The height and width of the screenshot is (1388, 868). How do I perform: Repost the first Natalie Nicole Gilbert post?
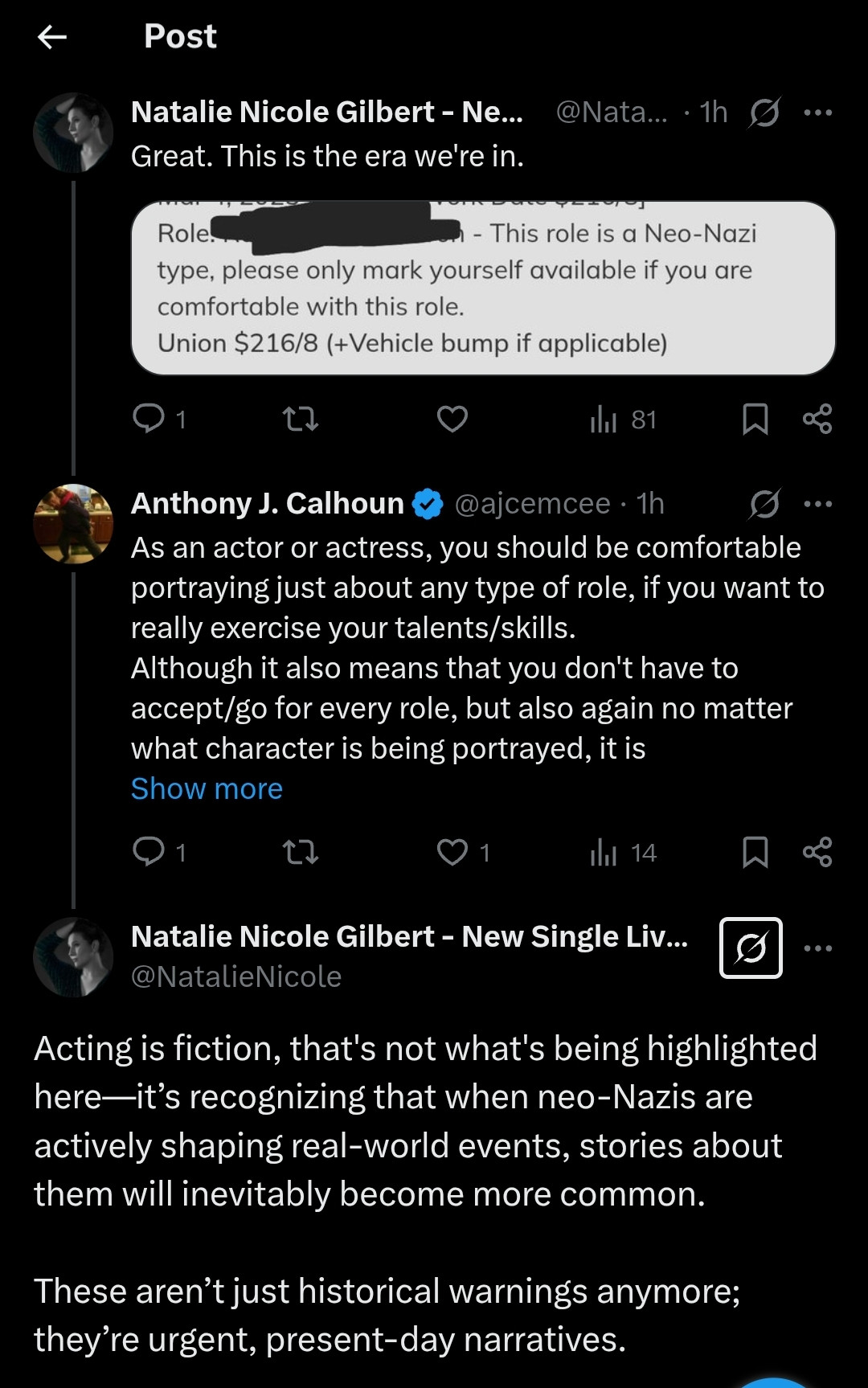(301, 419)
